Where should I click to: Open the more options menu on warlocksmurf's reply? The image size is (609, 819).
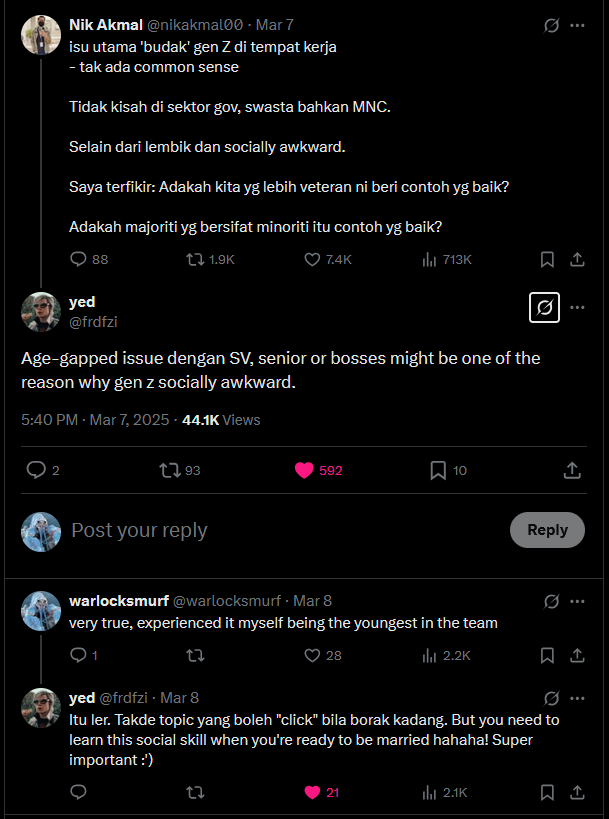(x=577, y=601)
